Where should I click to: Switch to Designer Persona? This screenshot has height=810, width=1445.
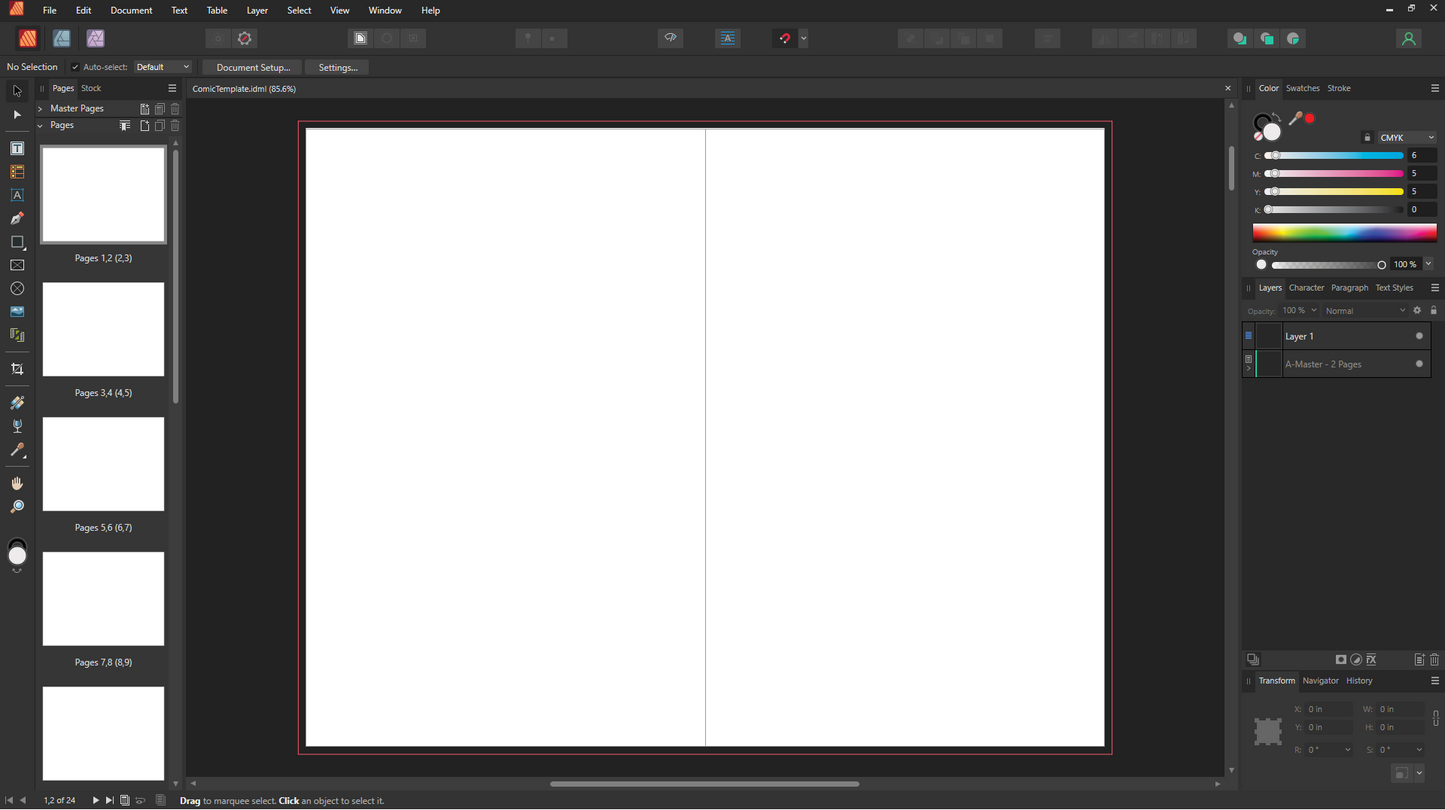[62, 39]
